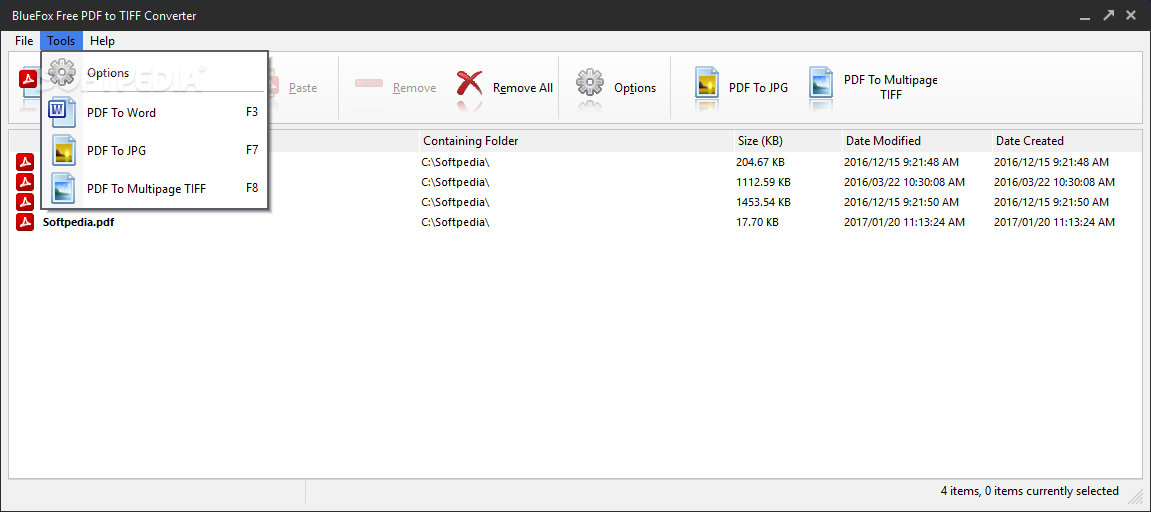Click the 204.67 KB size cell
Image resolution: width=1151 pixels, height=512 pixels.
(759, 162)
